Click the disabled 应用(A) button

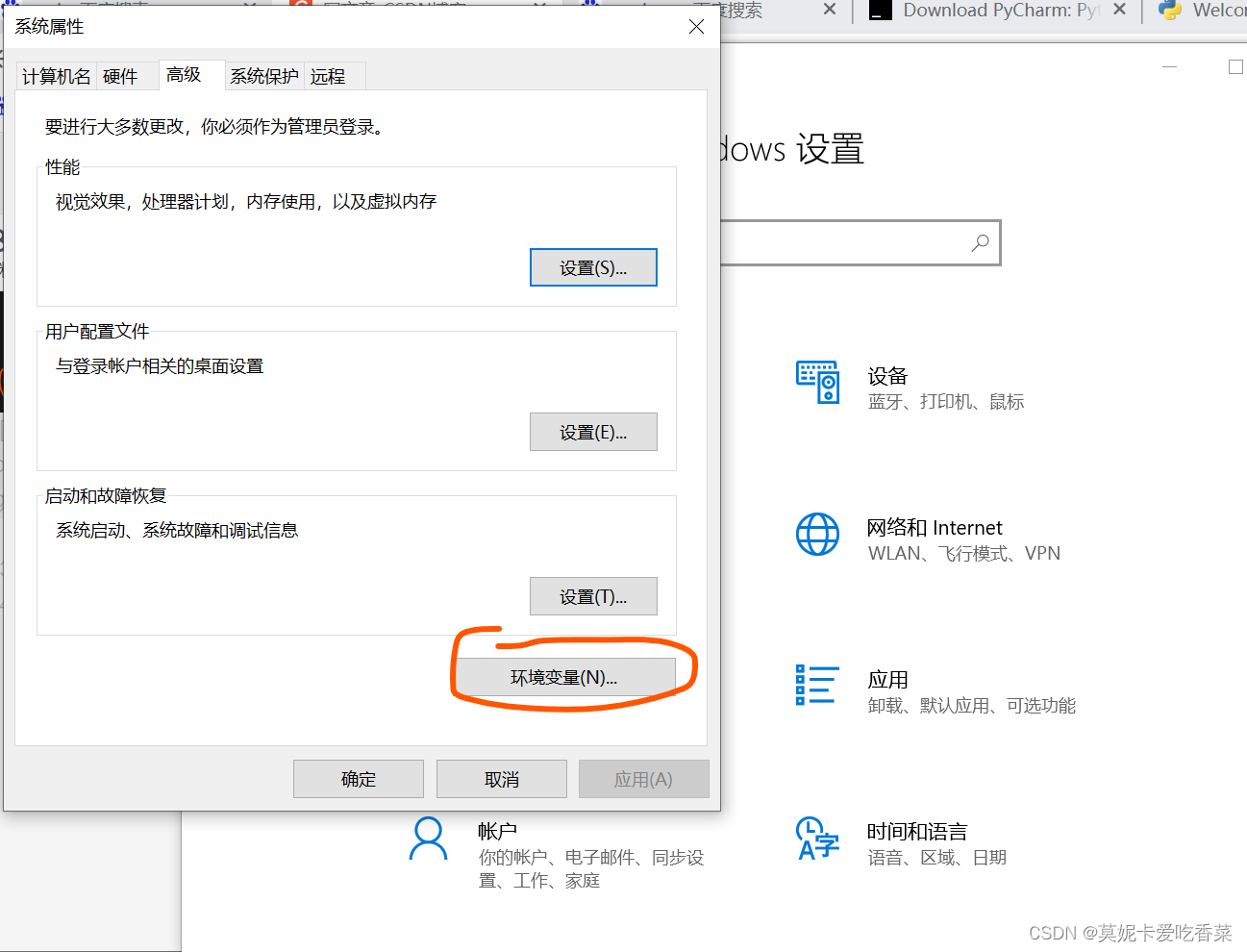tap(644, 779)
